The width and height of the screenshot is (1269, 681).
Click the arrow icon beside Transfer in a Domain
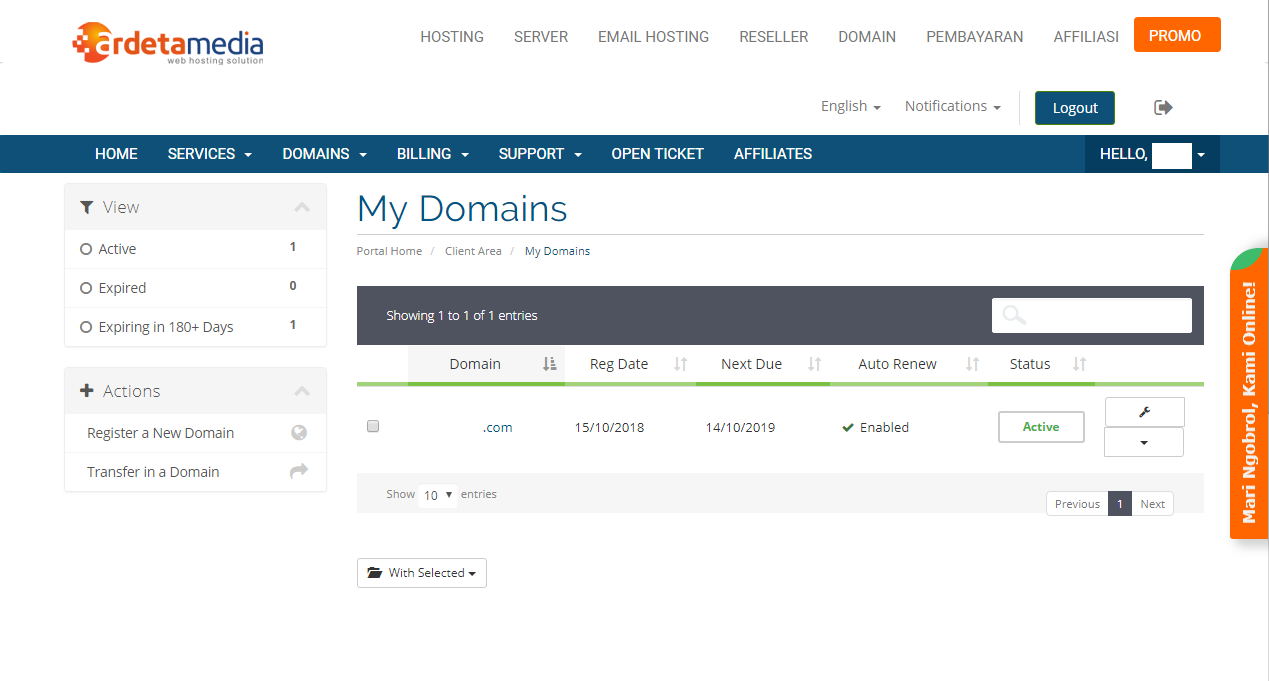298,471
